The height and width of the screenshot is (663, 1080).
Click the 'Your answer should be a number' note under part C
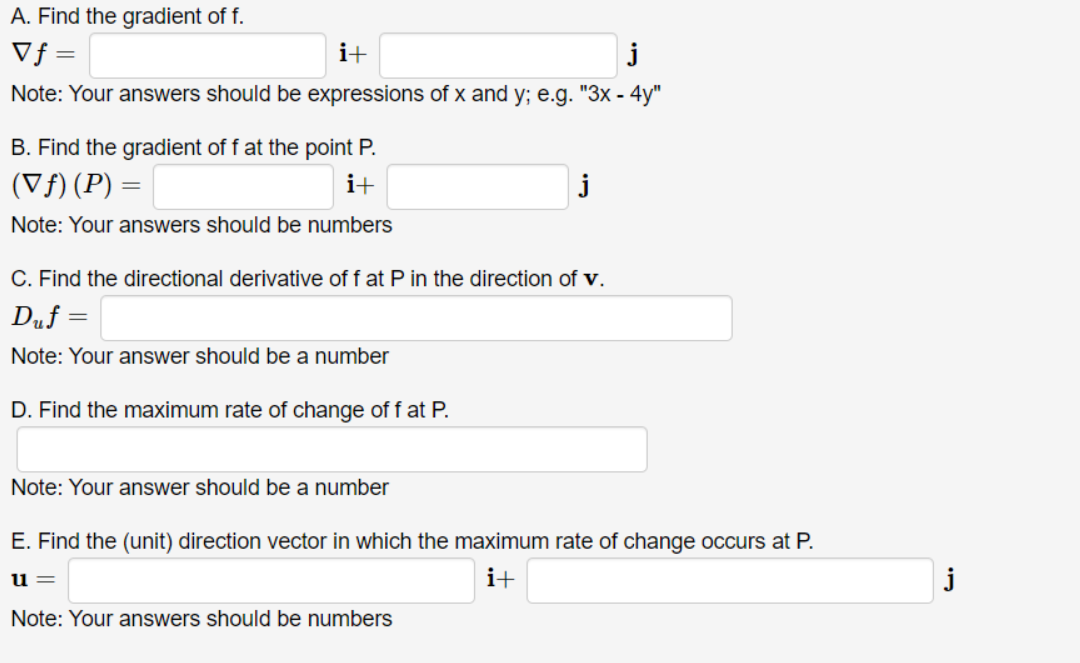200,357
